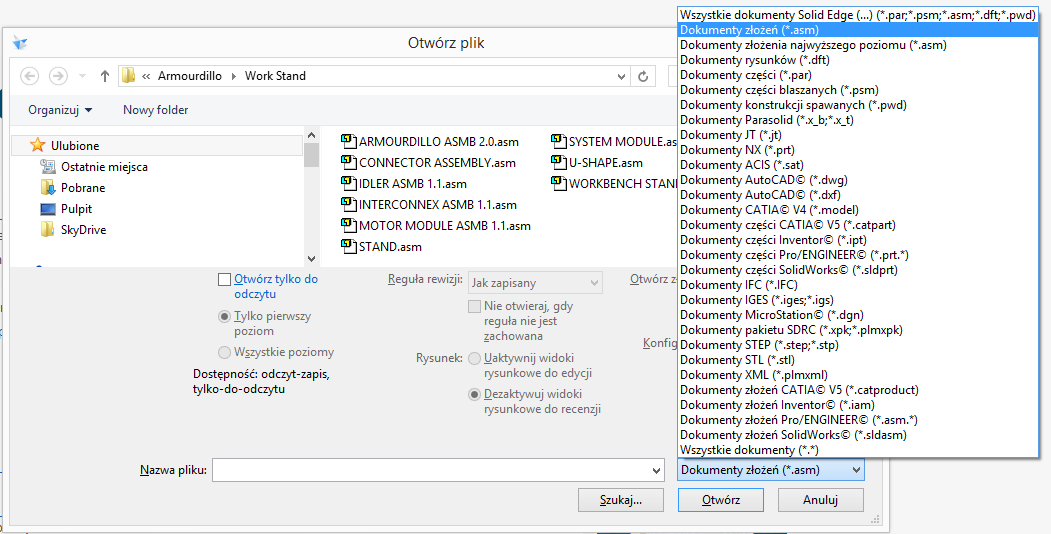Select SYSTEM MODULE assembly file icon

[x=558, y=141]
